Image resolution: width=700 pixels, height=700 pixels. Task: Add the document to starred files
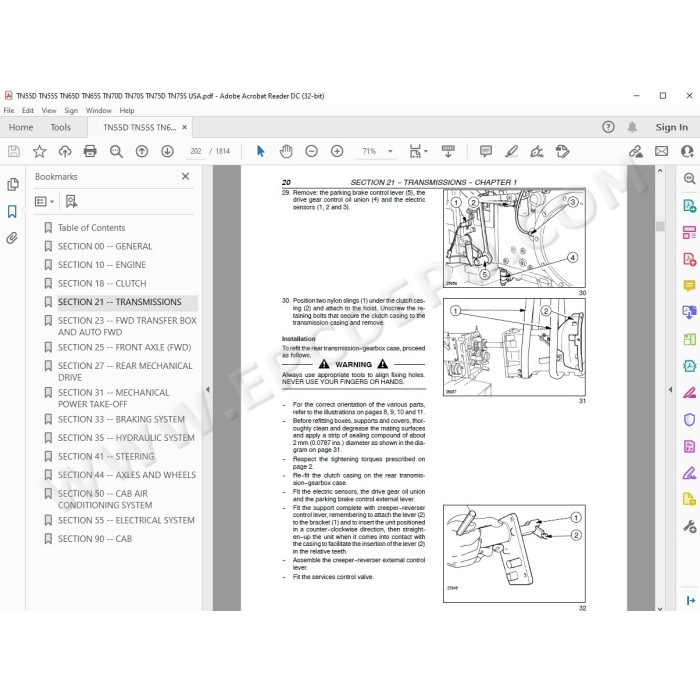39,151
